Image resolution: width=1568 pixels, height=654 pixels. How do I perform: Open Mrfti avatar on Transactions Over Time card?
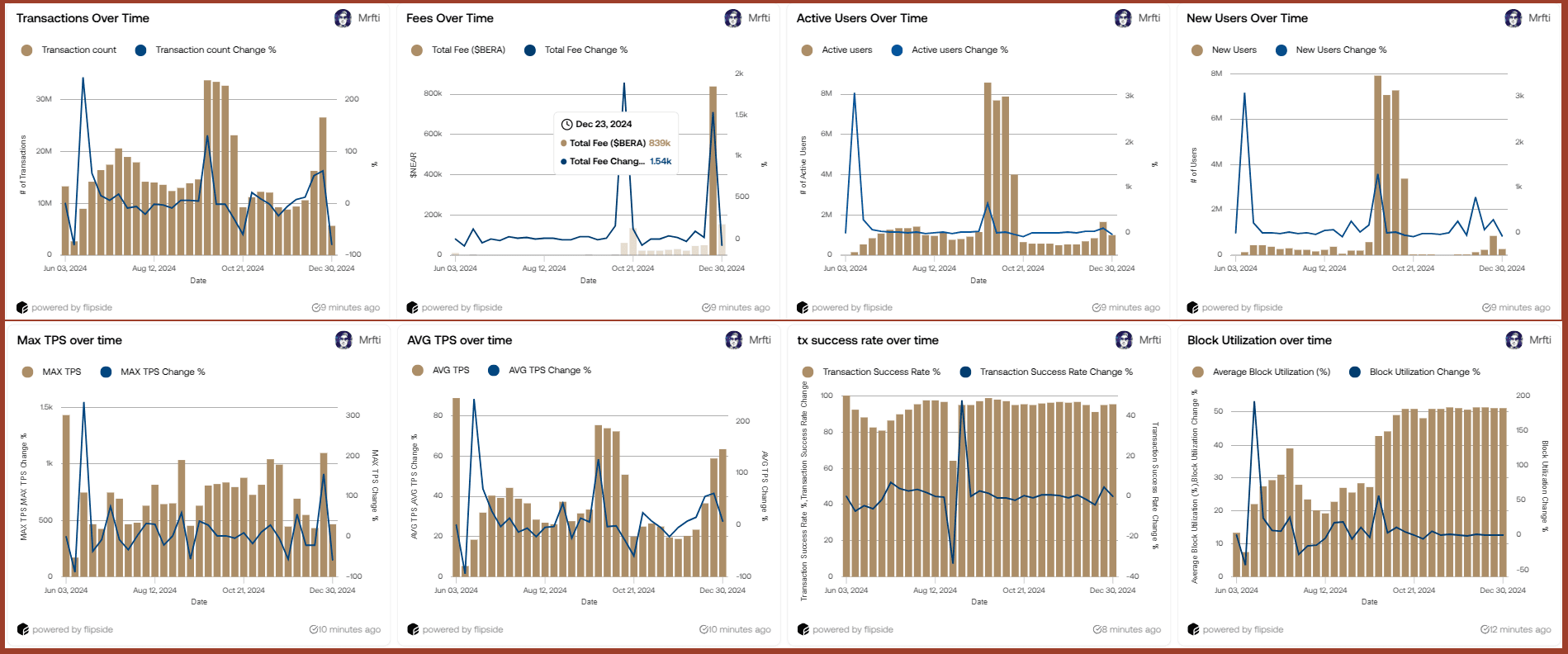343,18
